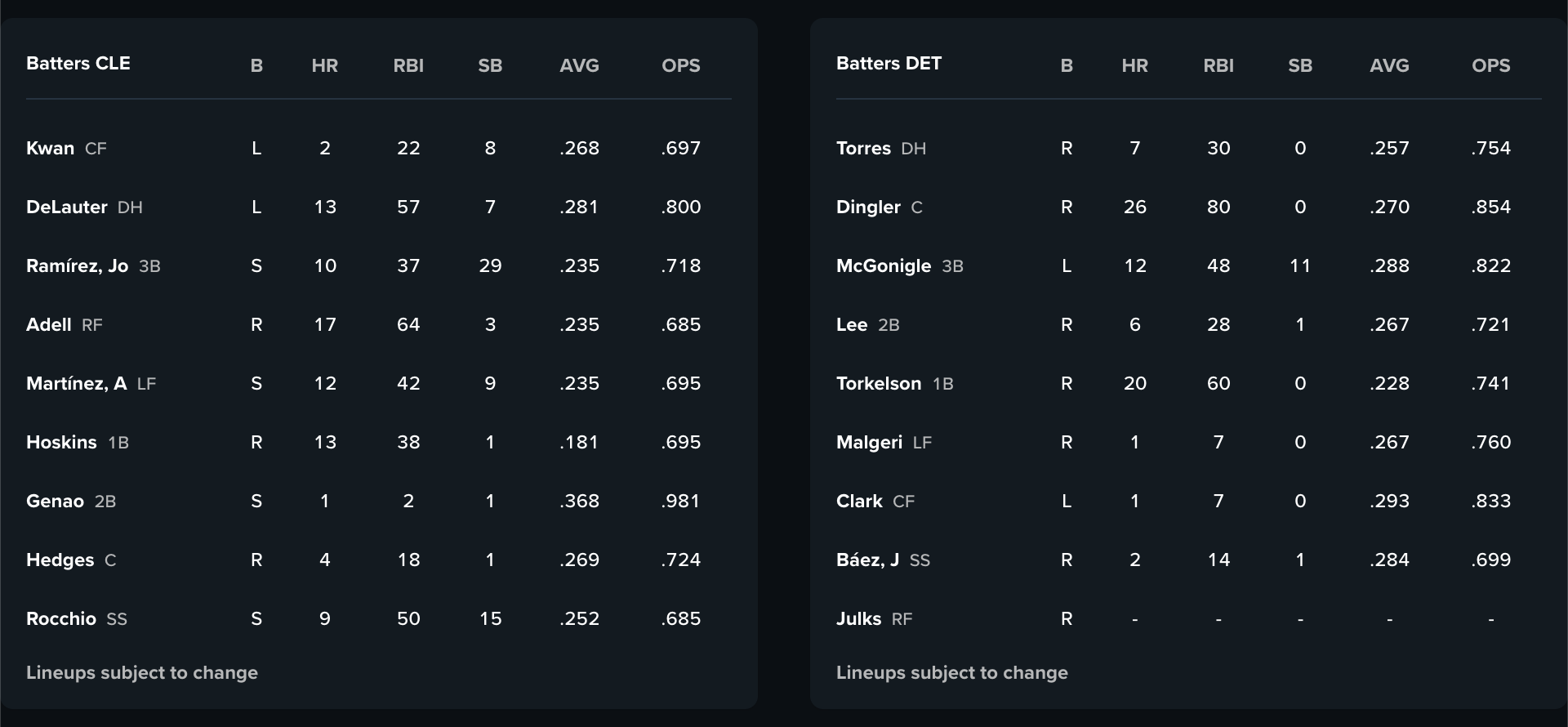Select DeLauter in the CLE lineup
The image size is (1568, 727).
click(67, 207)
